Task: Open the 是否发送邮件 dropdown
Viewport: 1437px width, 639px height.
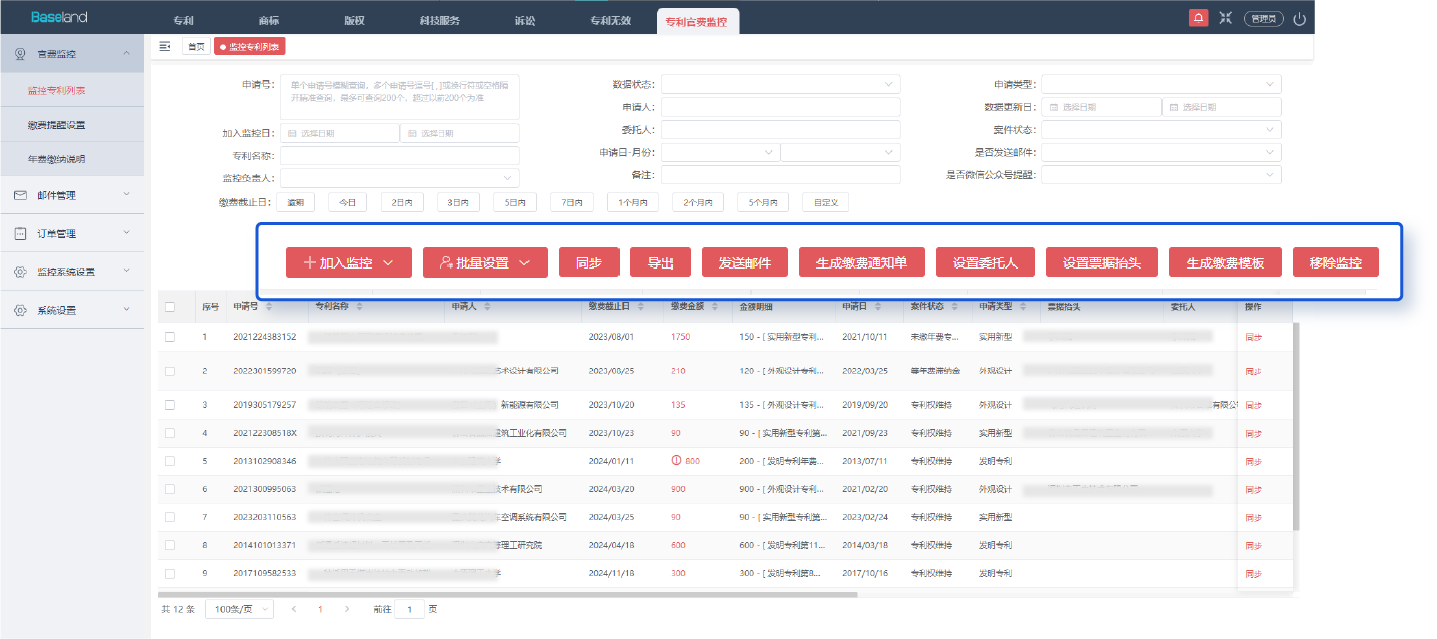Action: tap(1161, 152)
